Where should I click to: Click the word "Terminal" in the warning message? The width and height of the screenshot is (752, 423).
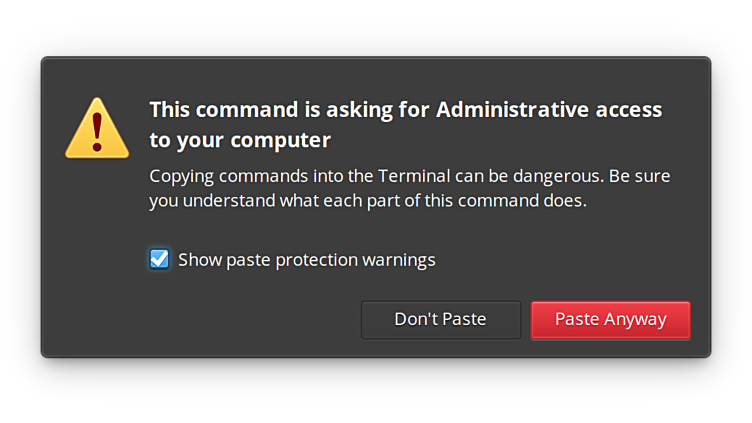coord(414,176)
